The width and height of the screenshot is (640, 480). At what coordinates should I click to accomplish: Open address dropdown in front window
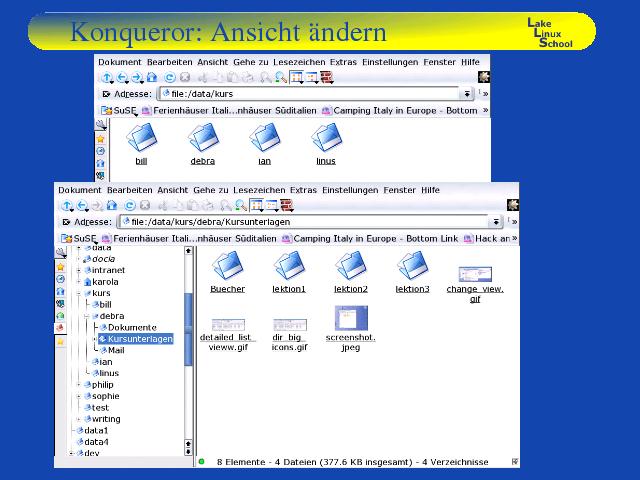click(x=496, y=222)
